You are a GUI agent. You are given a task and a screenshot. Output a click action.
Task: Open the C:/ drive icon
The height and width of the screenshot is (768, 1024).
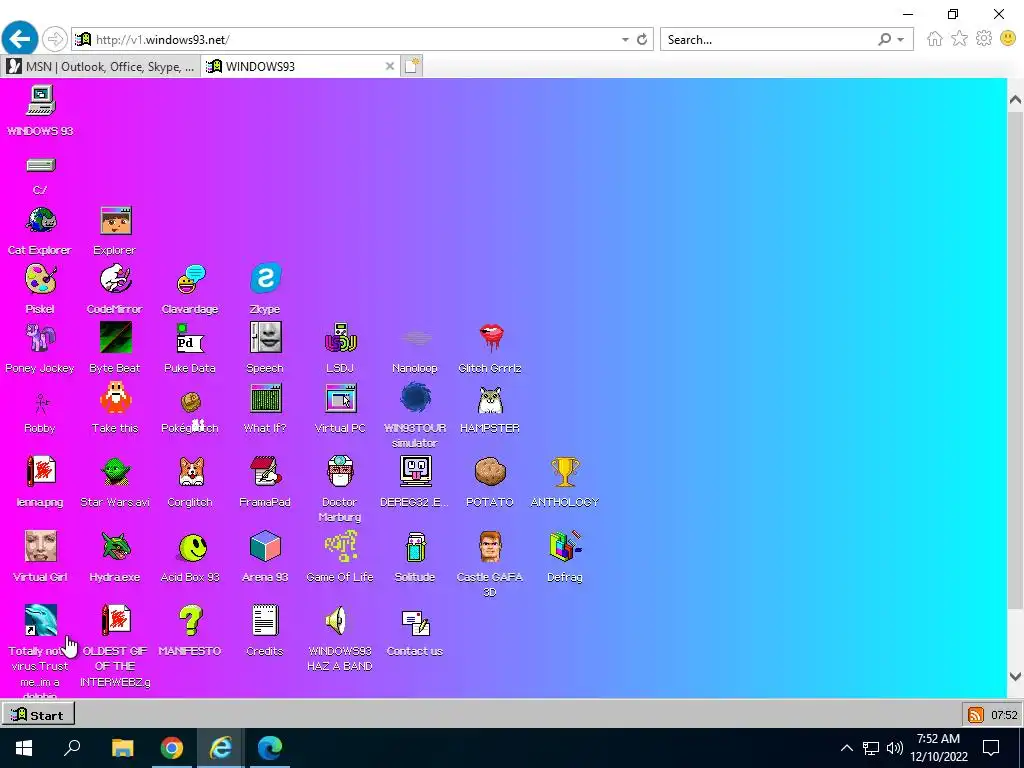tap(40, 165)
